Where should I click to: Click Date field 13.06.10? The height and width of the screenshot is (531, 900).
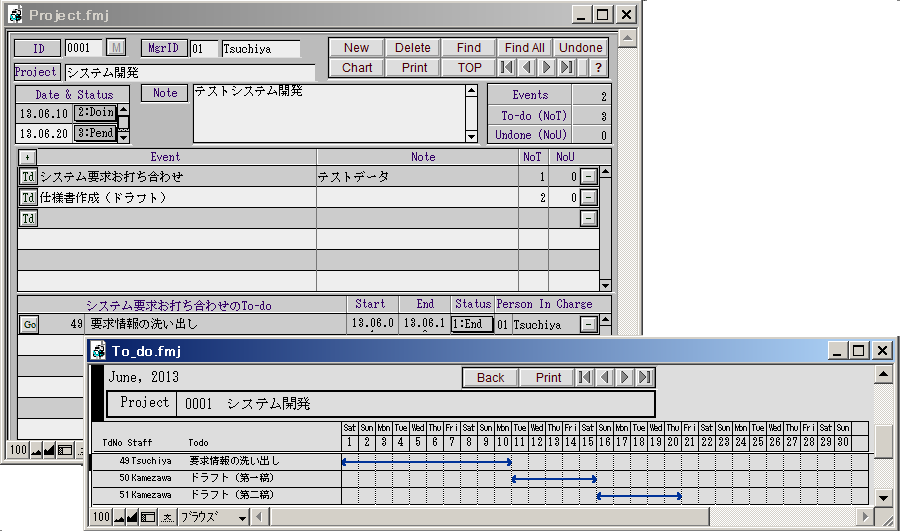44,113
